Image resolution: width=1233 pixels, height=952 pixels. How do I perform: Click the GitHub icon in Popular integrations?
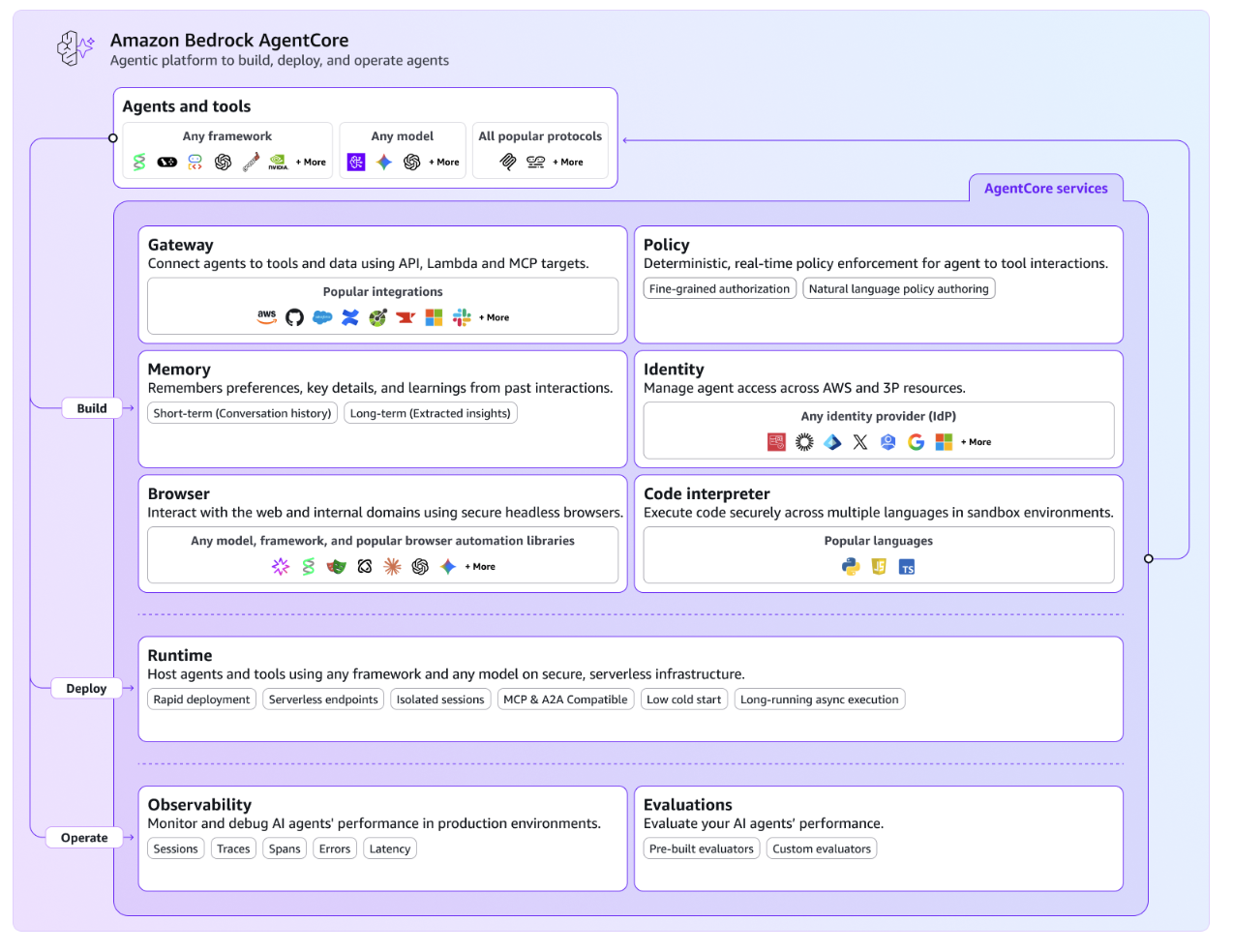(294, 317)
